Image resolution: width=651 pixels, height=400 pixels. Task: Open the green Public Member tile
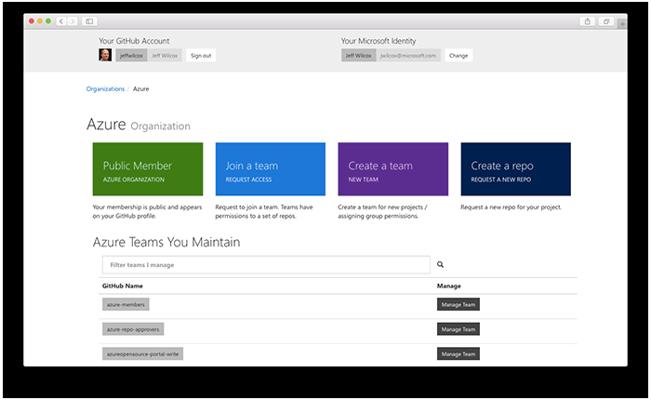click(x=148, y=169)
